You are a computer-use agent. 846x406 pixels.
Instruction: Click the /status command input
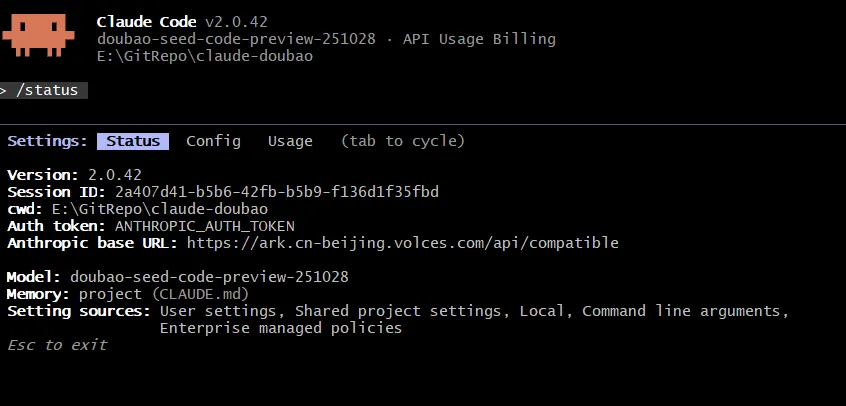[46, 90]
